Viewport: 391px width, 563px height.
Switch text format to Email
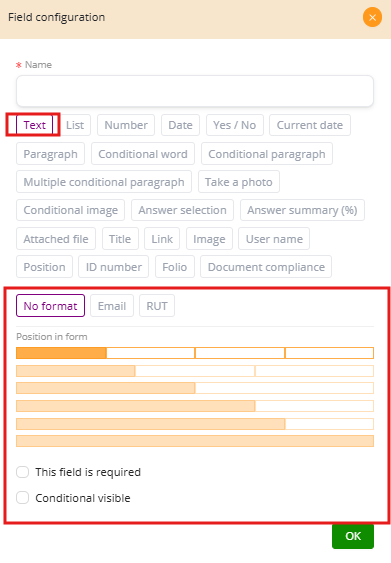pyautogui.click(x=112, y=306)
